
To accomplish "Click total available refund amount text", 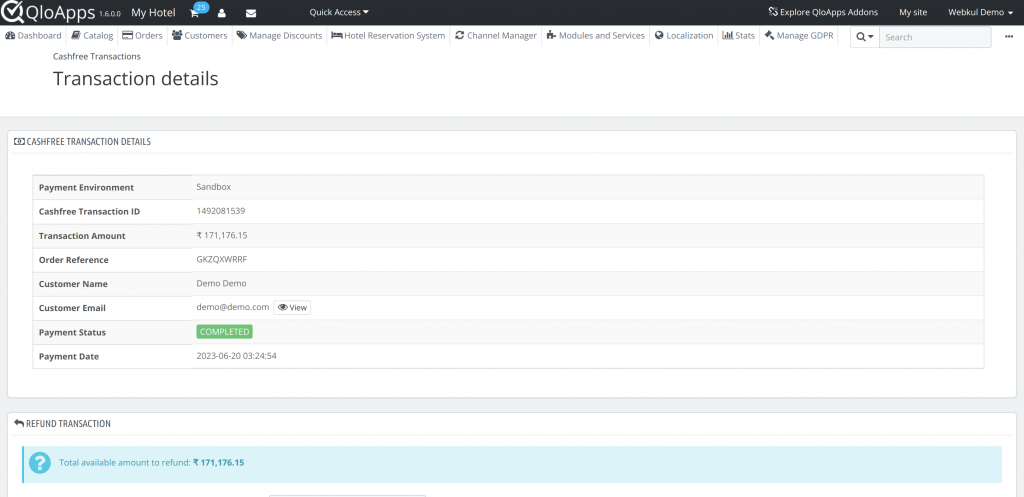I will tap(152, 462).
